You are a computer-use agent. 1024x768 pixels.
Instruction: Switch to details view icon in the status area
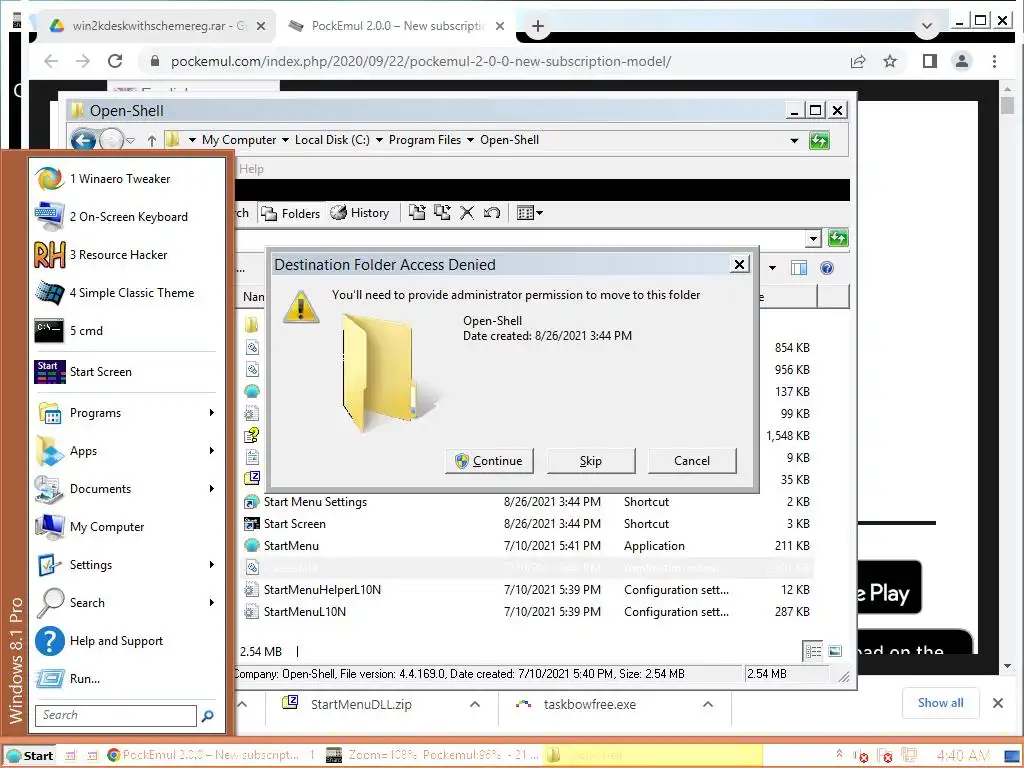click(x=813, y=651)
